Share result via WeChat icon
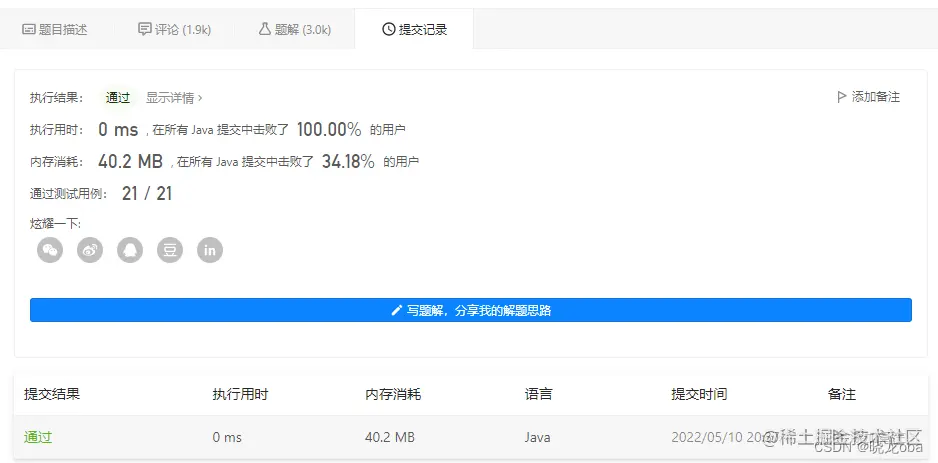The image size is (938, 463). click(x=50, y=250)
